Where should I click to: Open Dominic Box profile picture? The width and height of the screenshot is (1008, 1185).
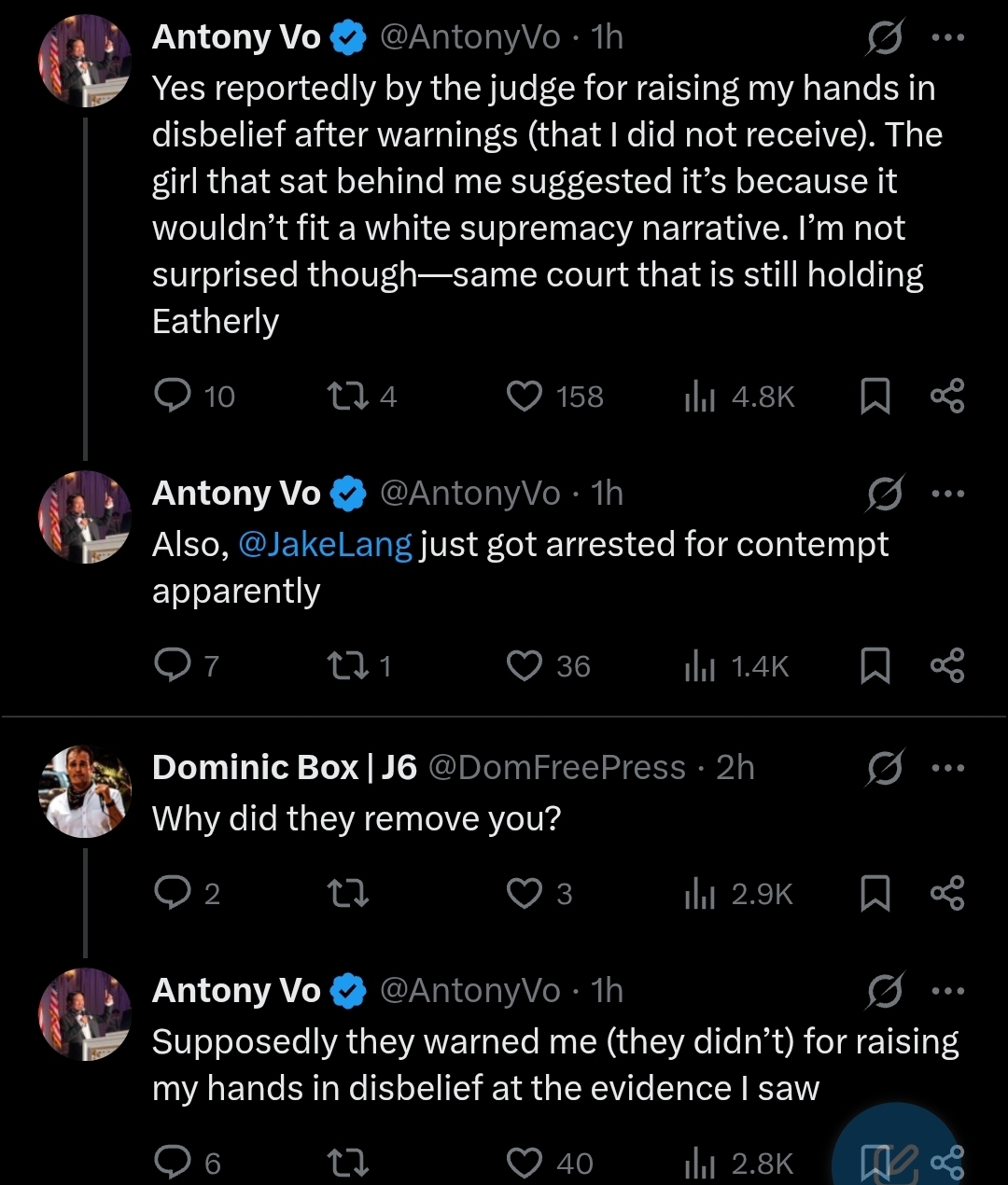[85, 791]
